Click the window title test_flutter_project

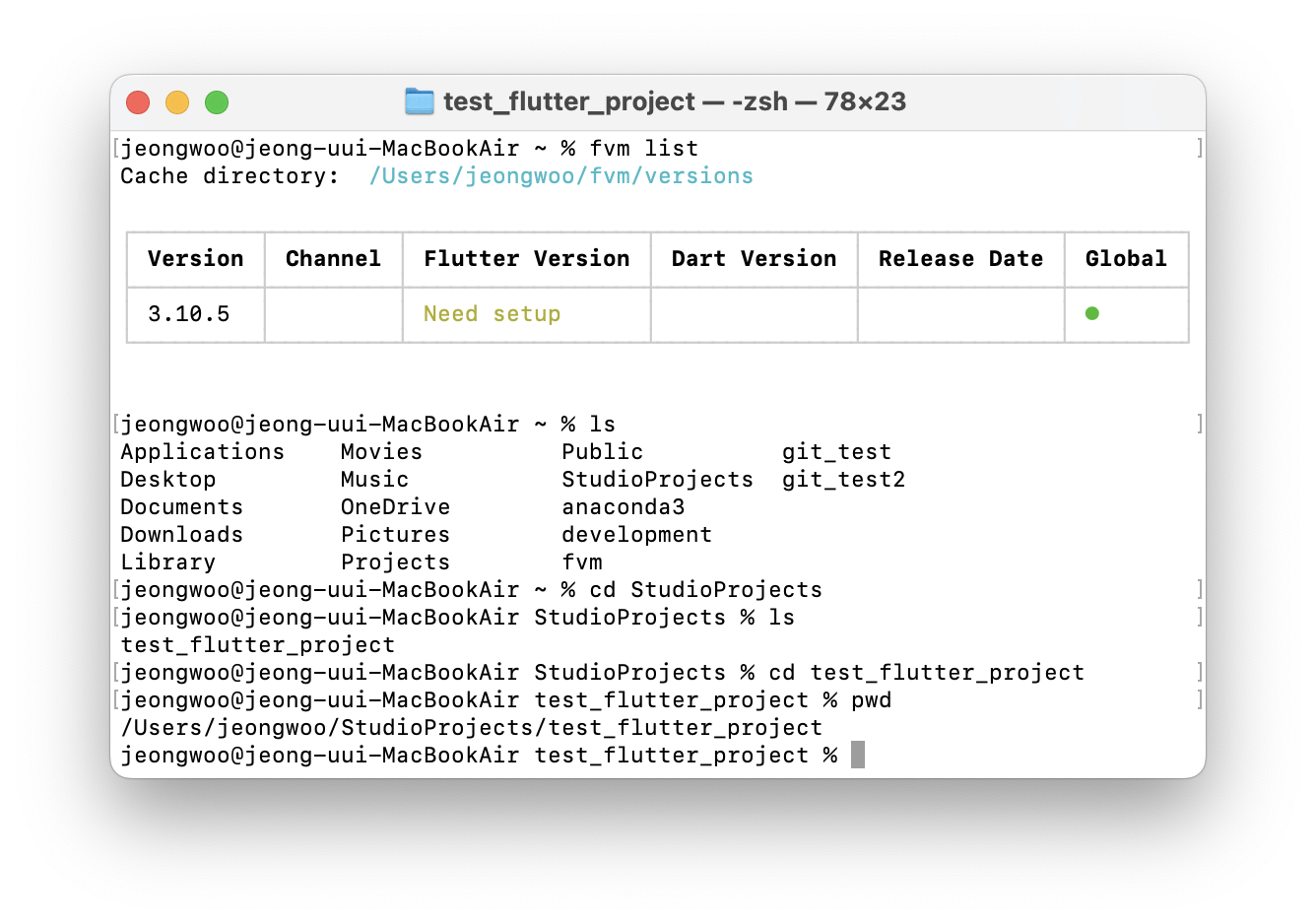tap(569, 101)
